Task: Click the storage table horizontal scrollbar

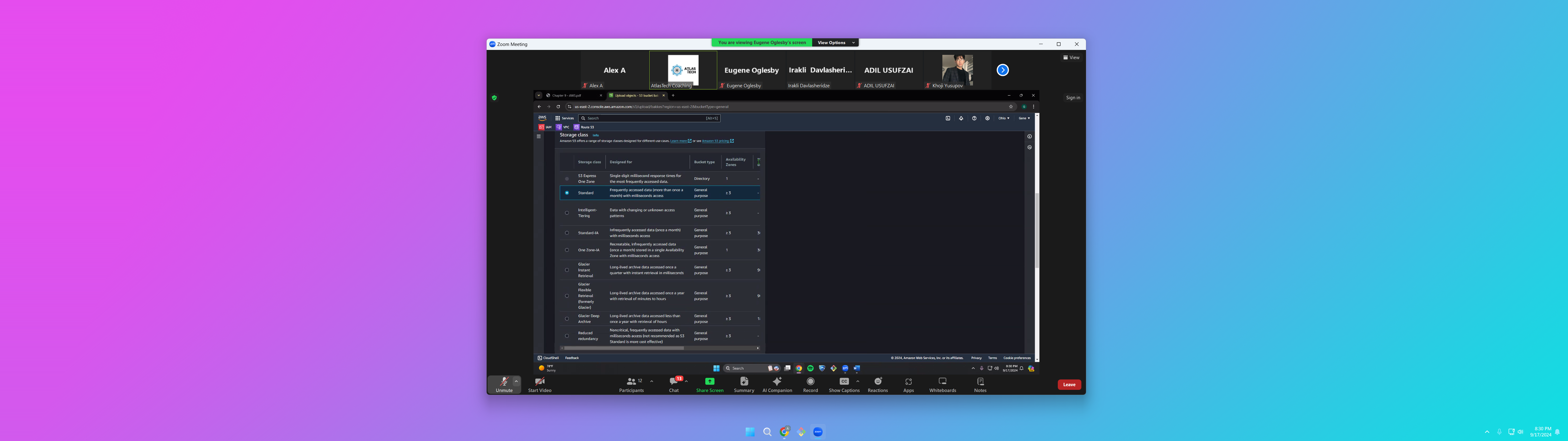Action: pyautogui.click(x=624, y=348)
